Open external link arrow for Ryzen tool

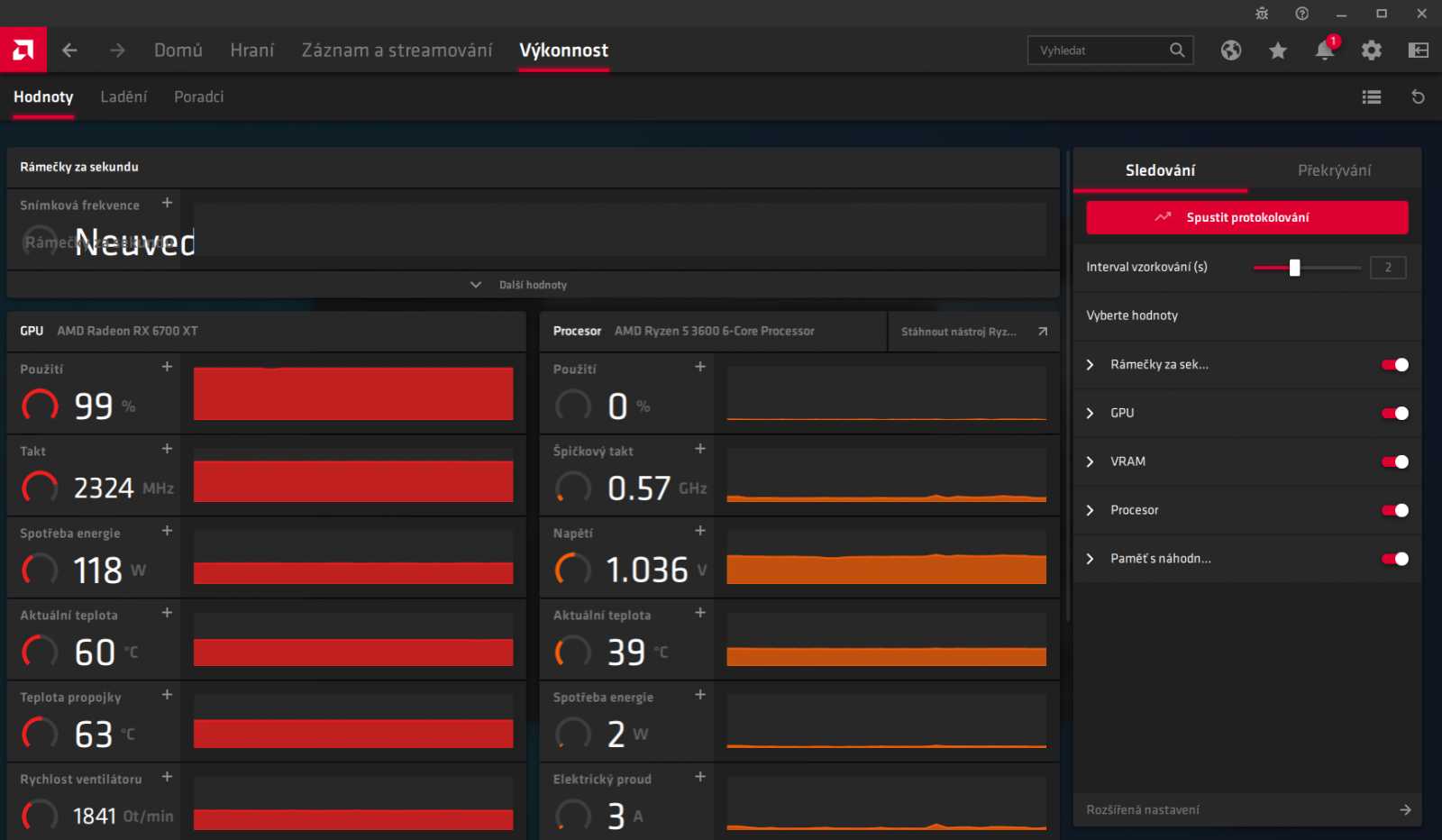1043,332
